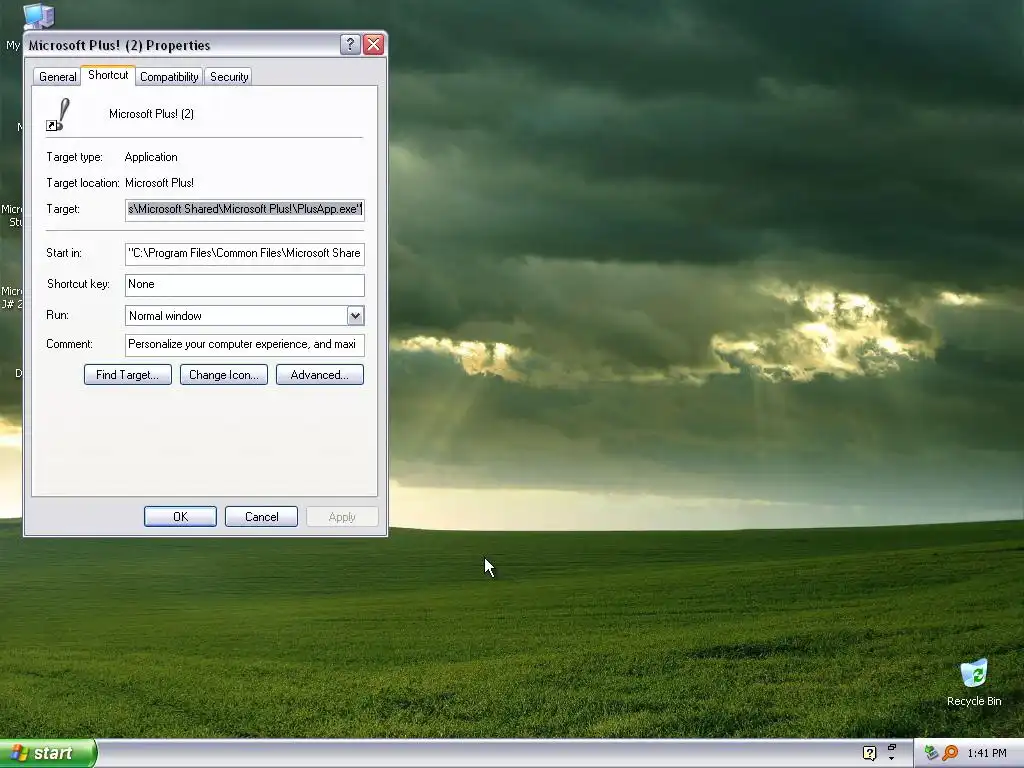Click the Change Icon... button
The width and height of the screenshot is (1024, 768).
(223, 375)
